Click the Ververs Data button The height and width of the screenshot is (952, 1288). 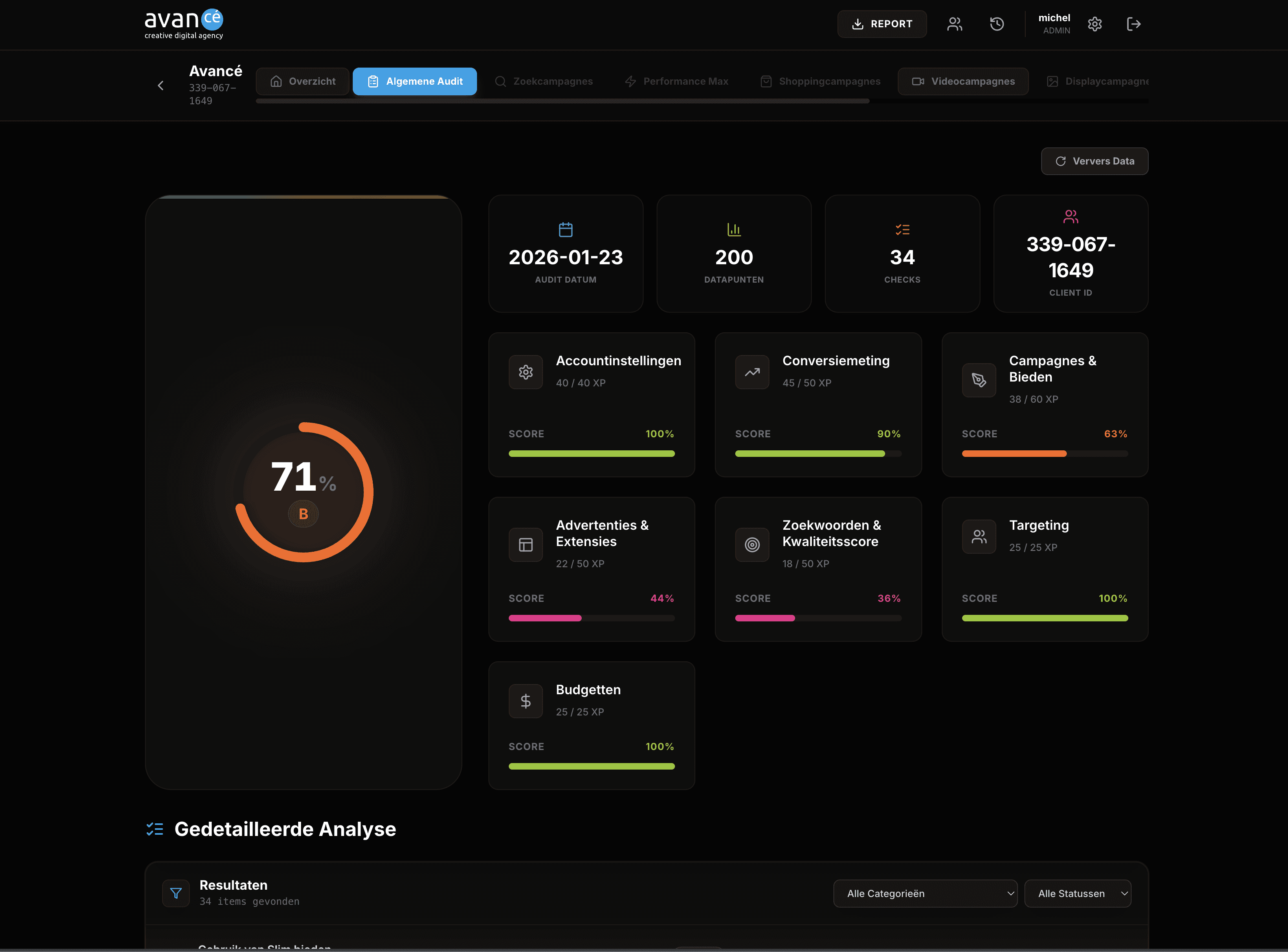(x=1094, y=161)
